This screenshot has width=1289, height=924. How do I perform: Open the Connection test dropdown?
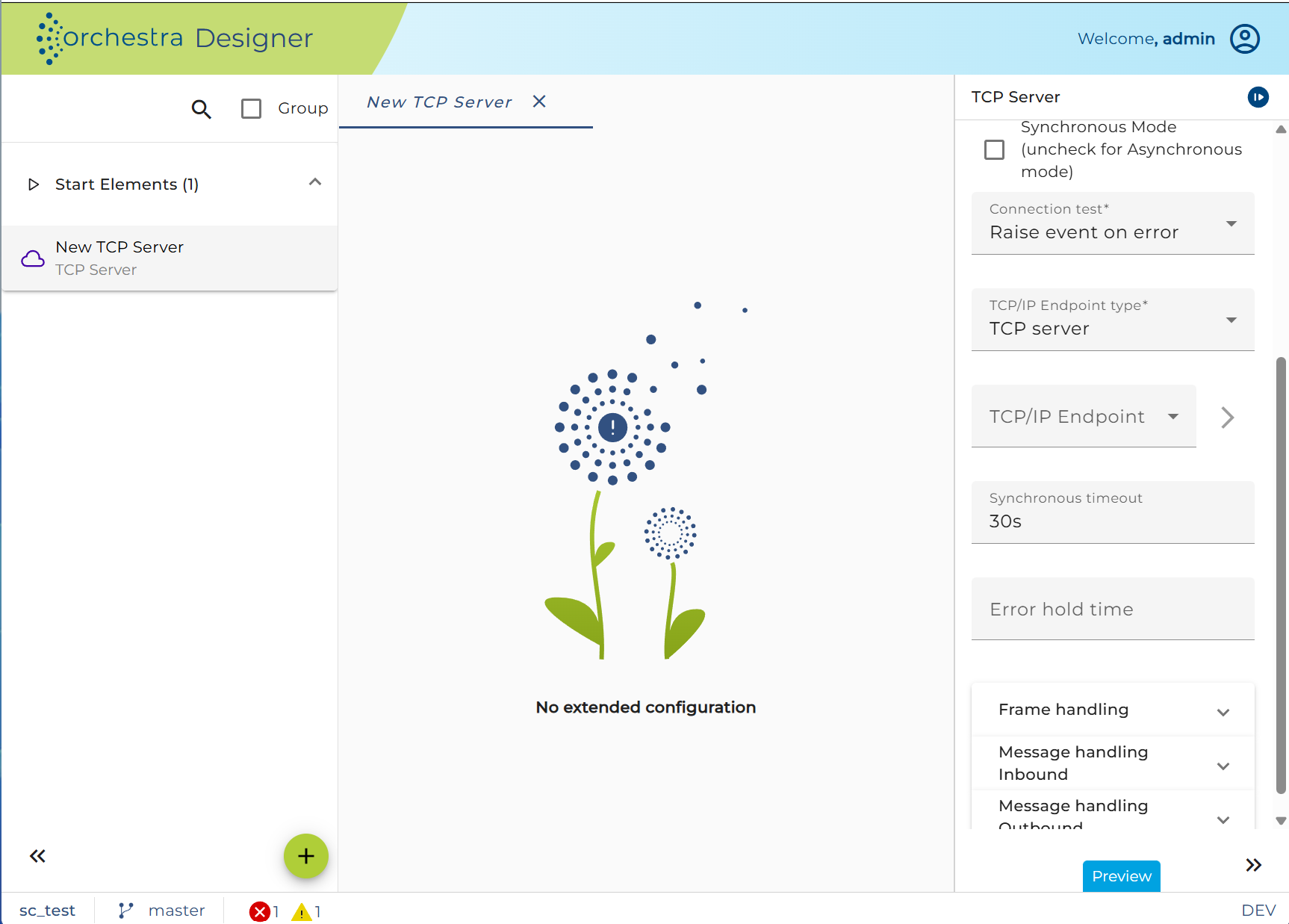point(1113,223)
